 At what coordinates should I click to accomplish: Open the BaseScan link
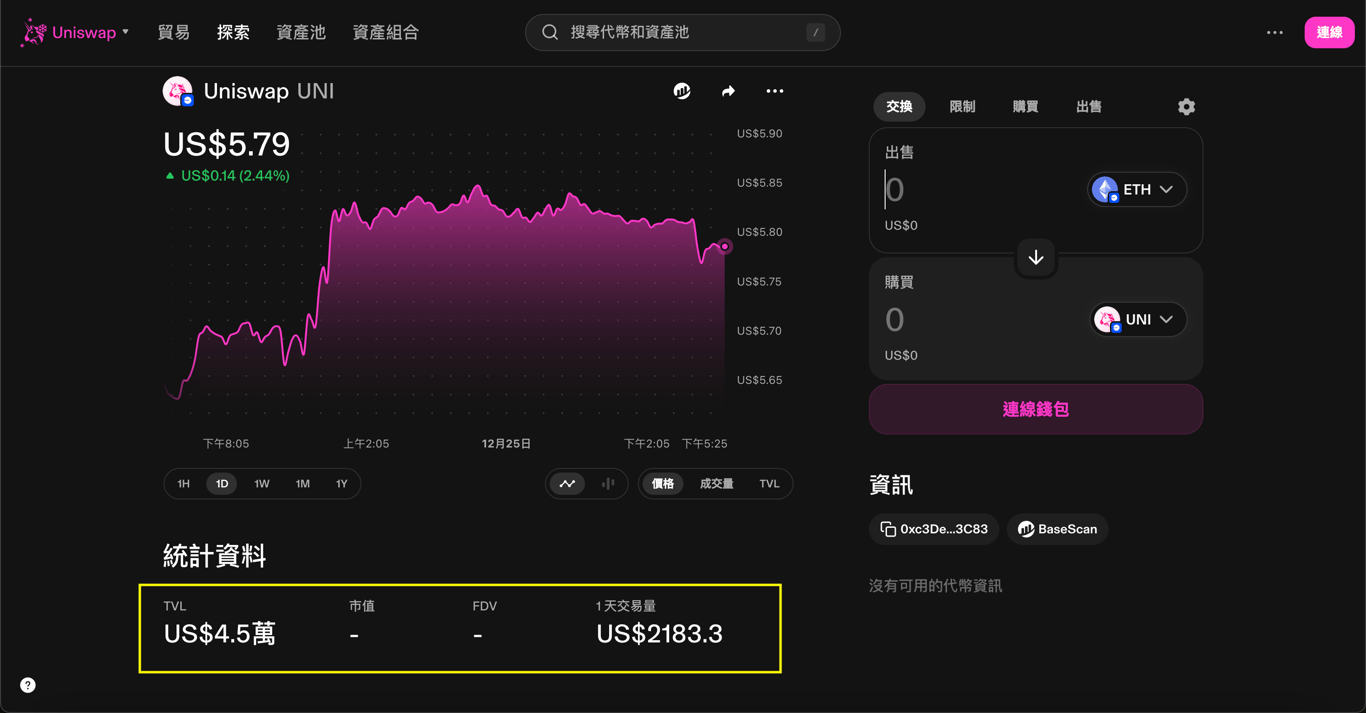[1057, 529]
